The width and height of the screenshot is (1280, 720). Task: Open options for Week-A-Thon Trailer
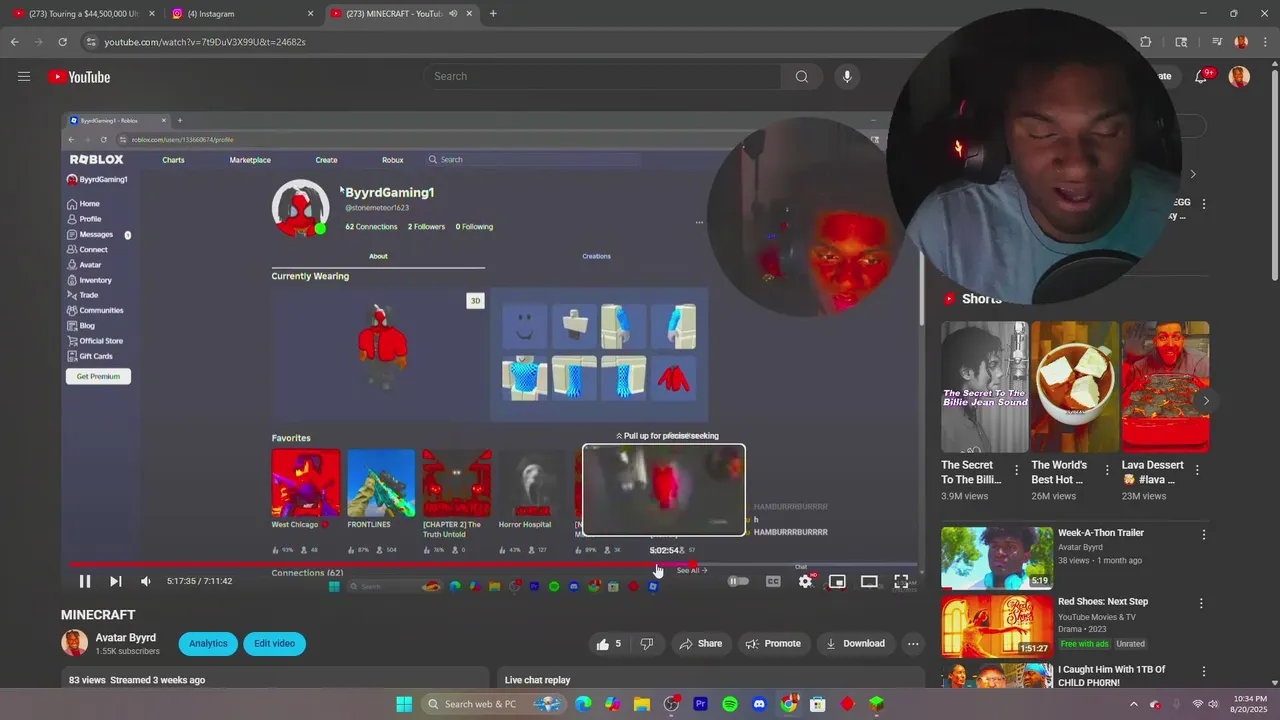point(1203,535)
